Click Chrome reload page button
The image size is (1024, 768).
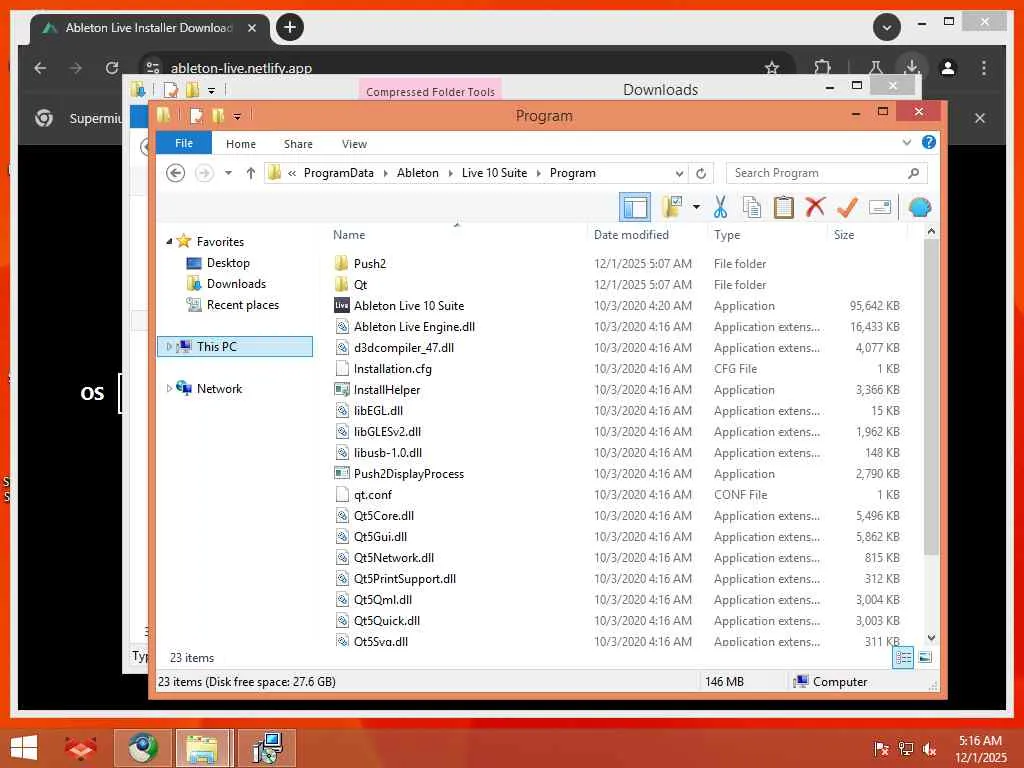[x=112, y=68]
